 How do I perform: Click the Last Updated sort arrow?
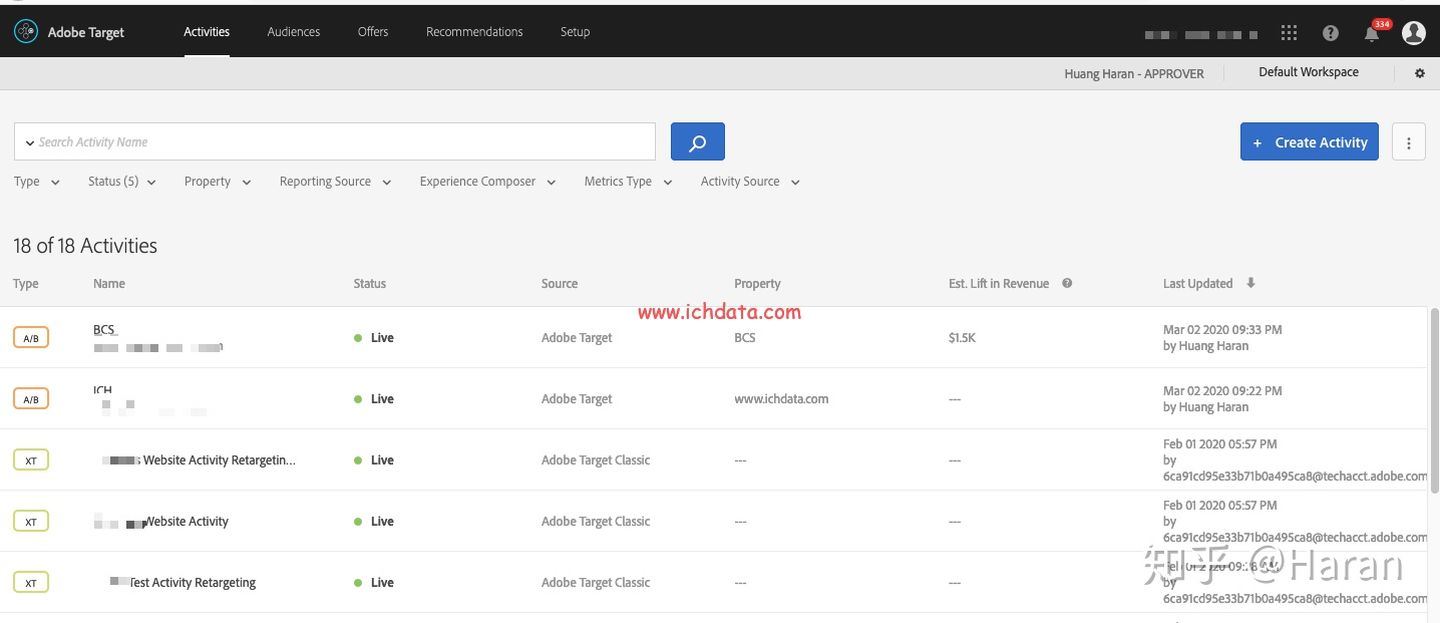pyautogui.click(x=1250, y=283)
